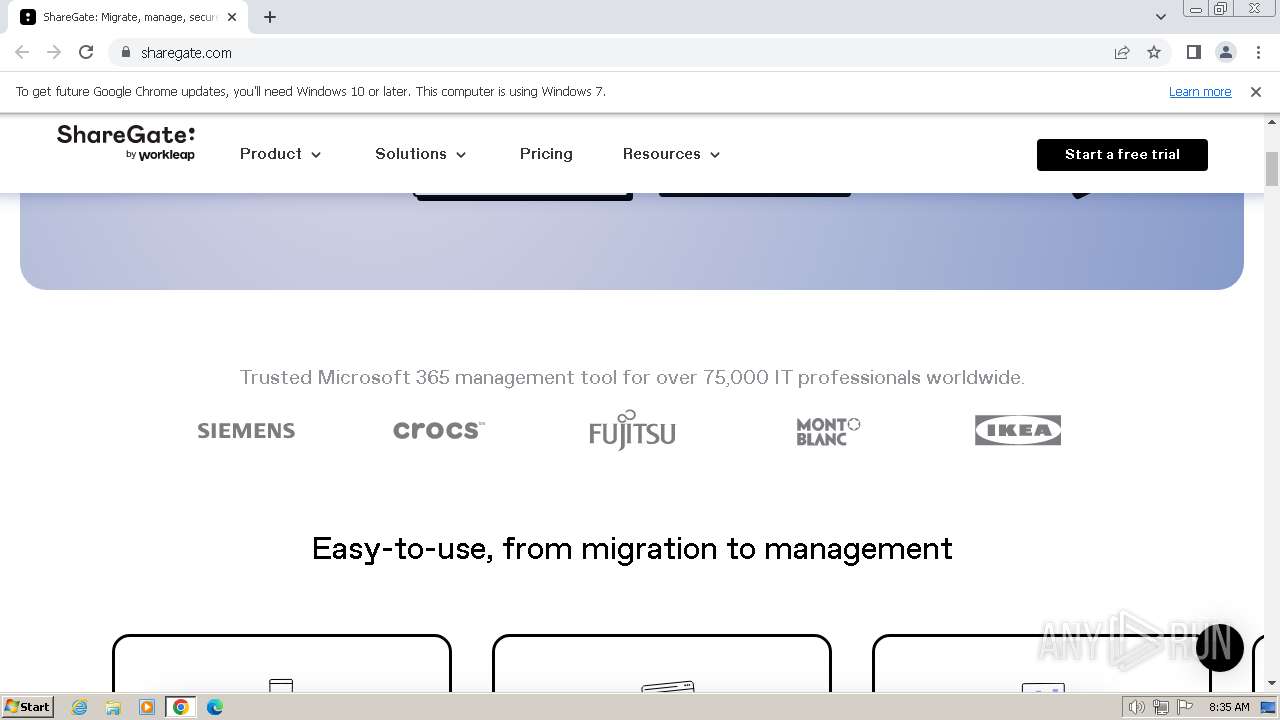Open the Pricing page
This screenshot has height=720, width=1280.
[546, 154]
